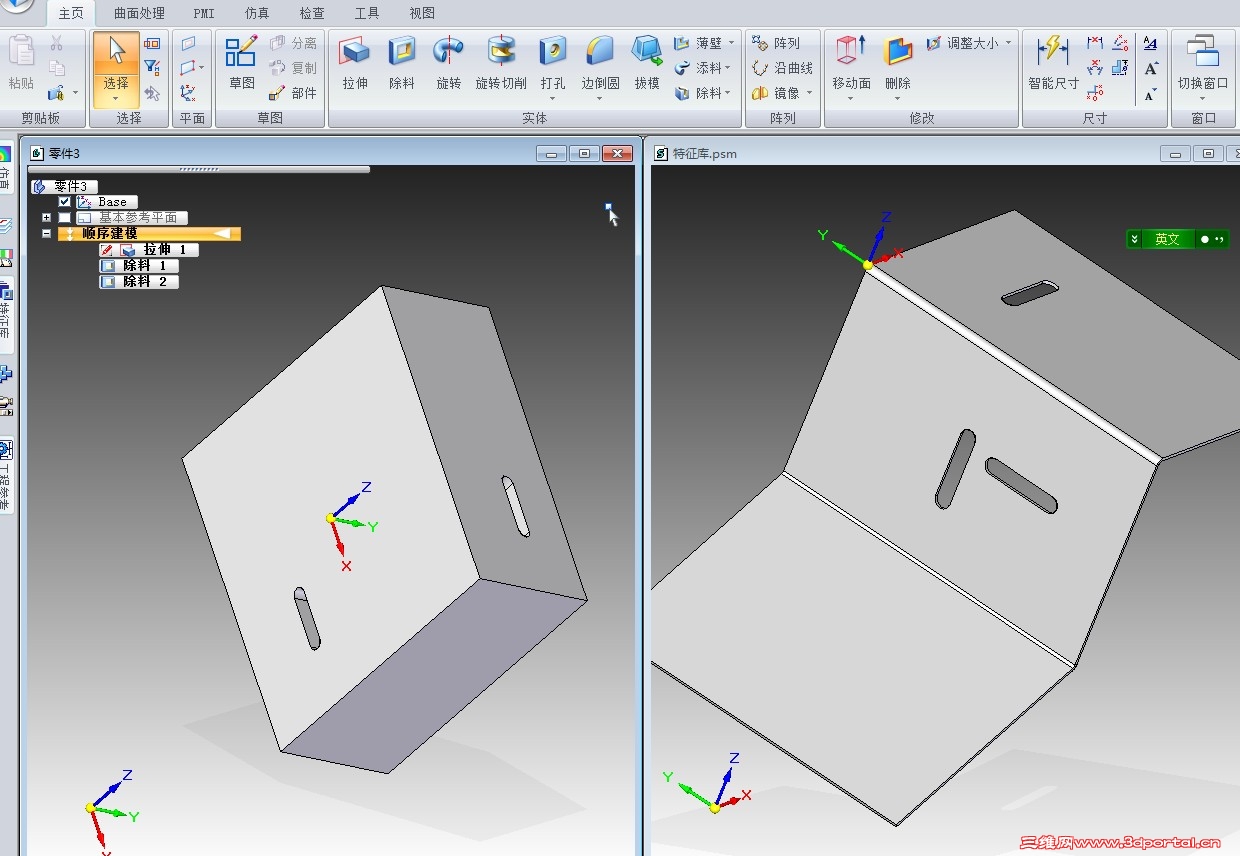The width and height of the screenshot is (1240, 856).
Task: Click the 切换窗口 (Switch Windows) icon
Action: click(x=1202, y=51)
